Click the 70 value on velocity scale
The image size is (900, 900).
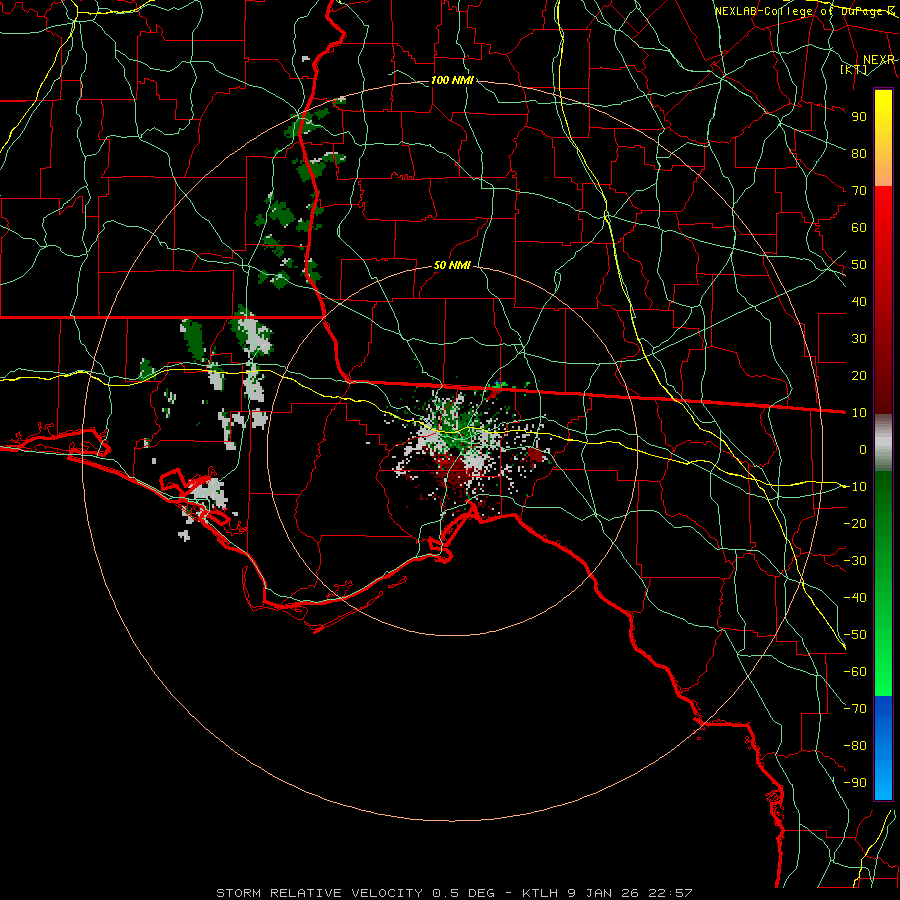click(859, 191)
